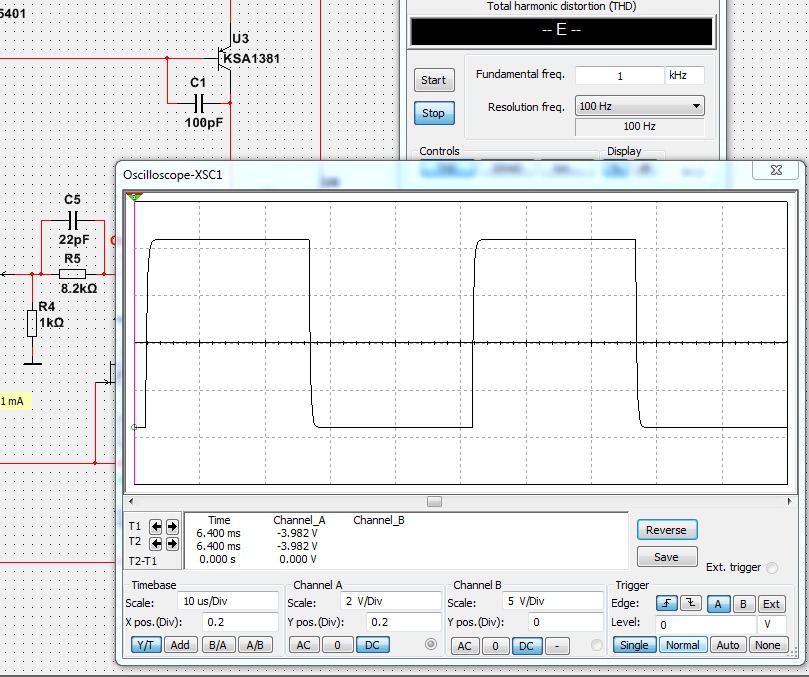Viewport: 809px width, 677px height.
Task: Click Start in distortion analyzer
Action: pyautogui.click(x=433, y=80)
